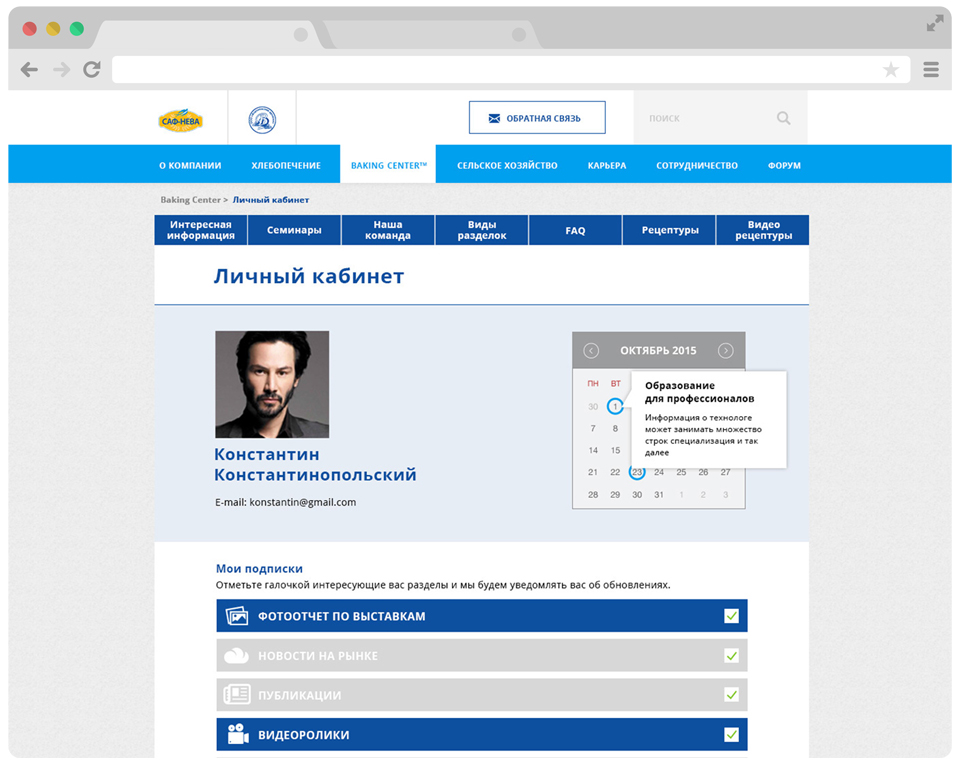Uncheck the Фотоотчет по выставкам subscription

(731, 616)
